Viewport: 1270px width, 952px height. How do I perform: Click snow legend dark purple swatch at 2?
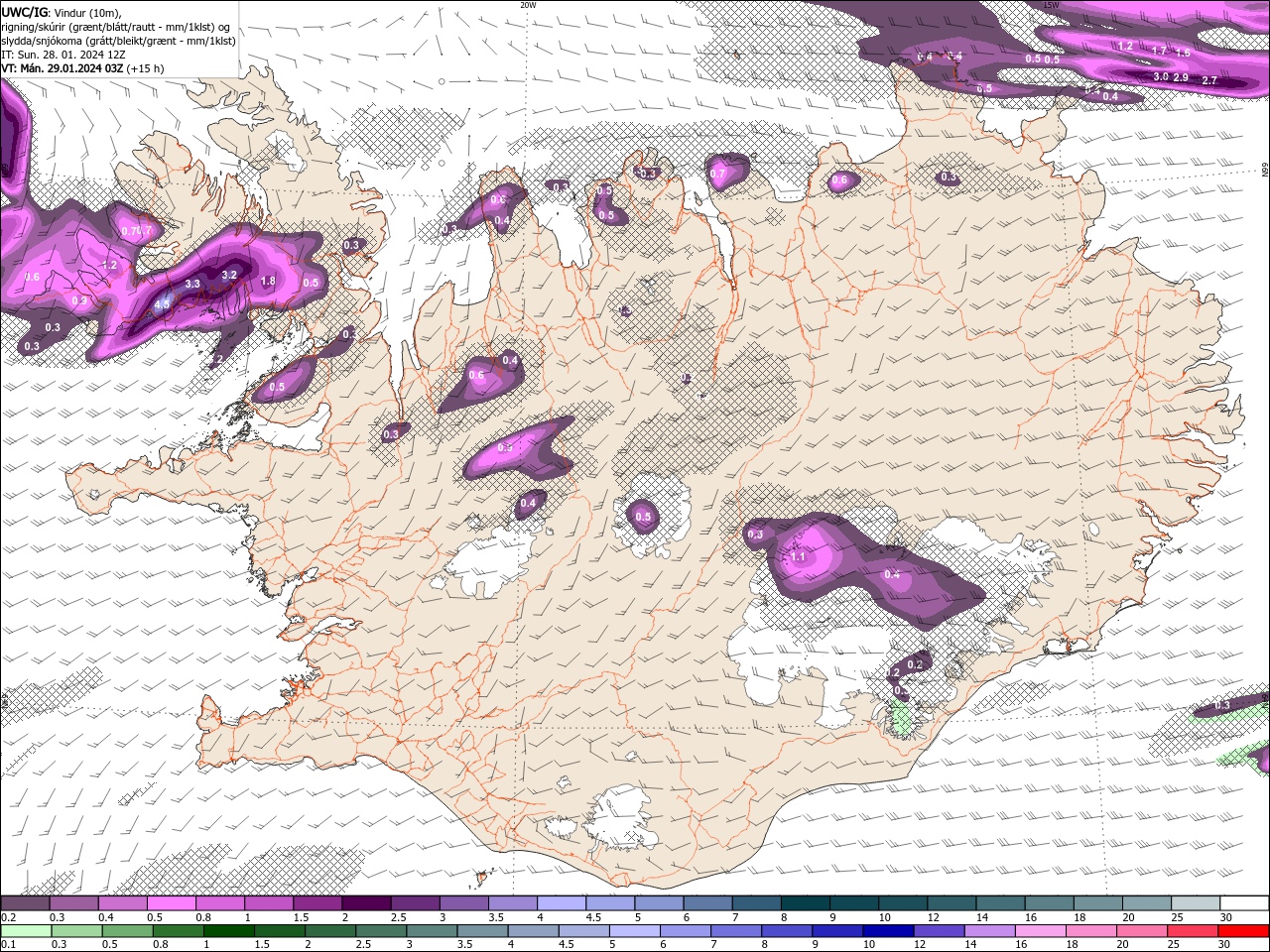coord(366,903)
